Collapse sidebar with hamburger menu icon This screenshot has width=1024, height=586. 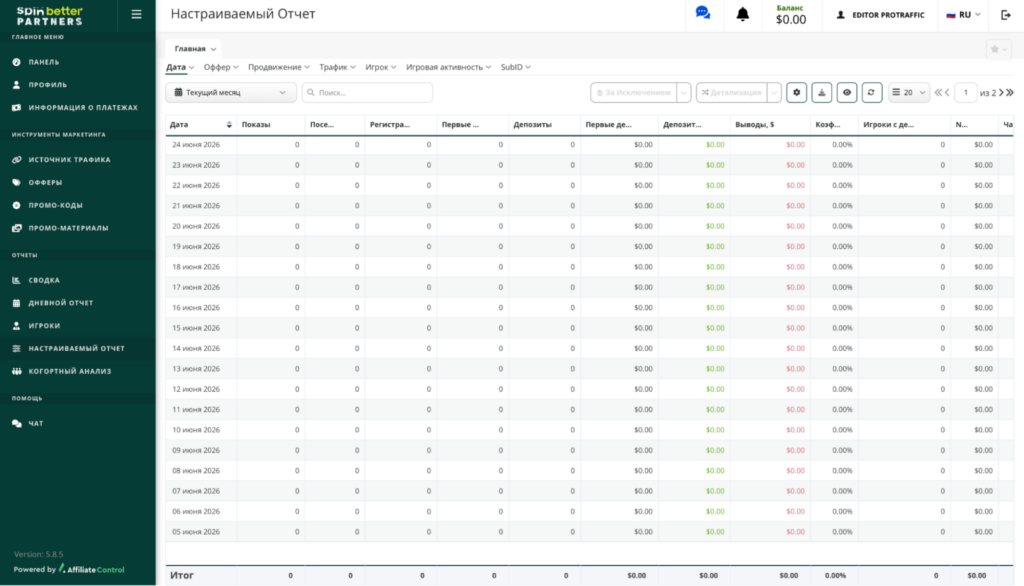136,14
